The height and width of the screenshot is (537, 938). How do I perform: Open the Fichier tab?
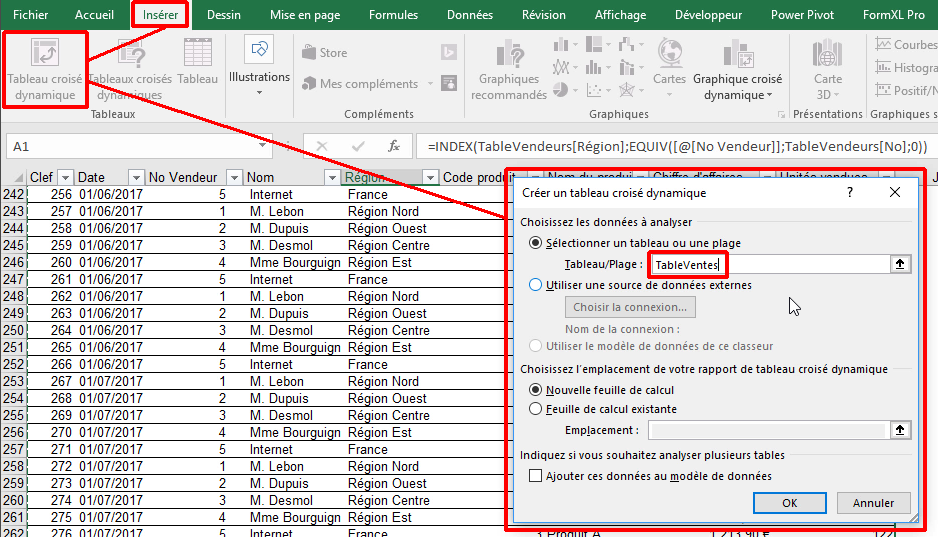click(31, 15)
